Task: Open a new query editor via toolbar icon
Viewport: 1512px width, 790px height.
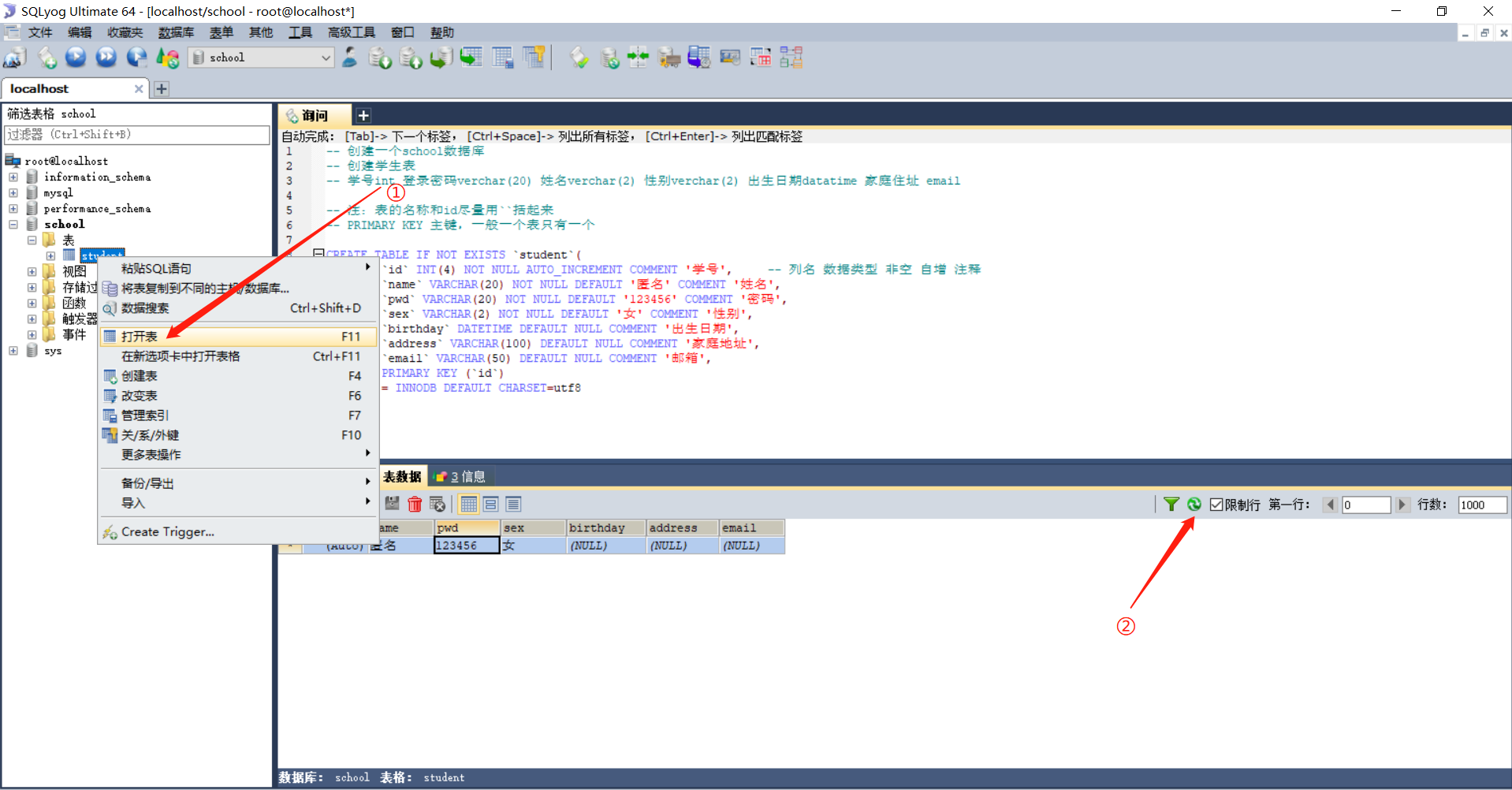Action: pos(47,58)
